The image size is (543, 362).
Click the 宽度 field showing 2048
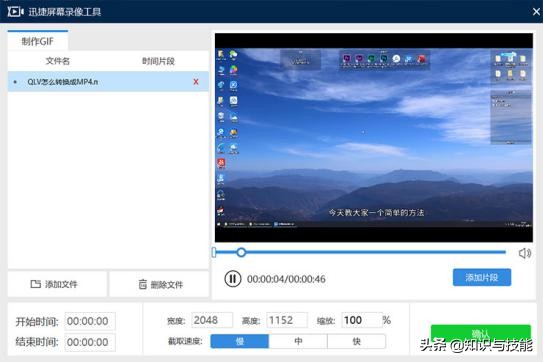(x=212, y=320)
